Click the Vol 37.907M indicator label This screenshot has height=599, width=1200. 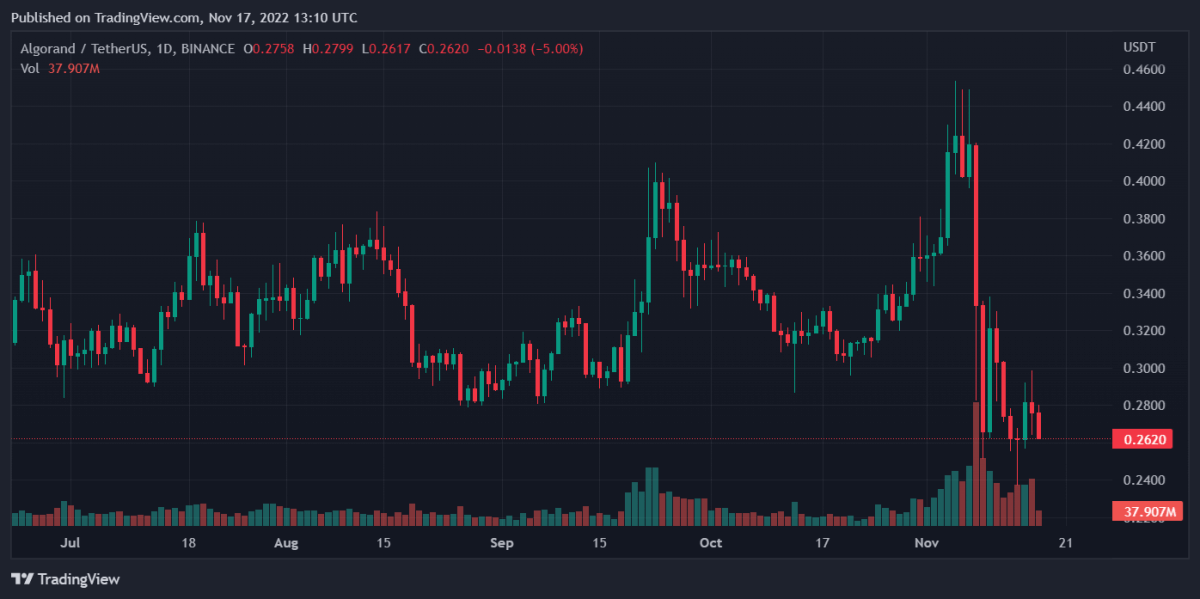[60, 68]
